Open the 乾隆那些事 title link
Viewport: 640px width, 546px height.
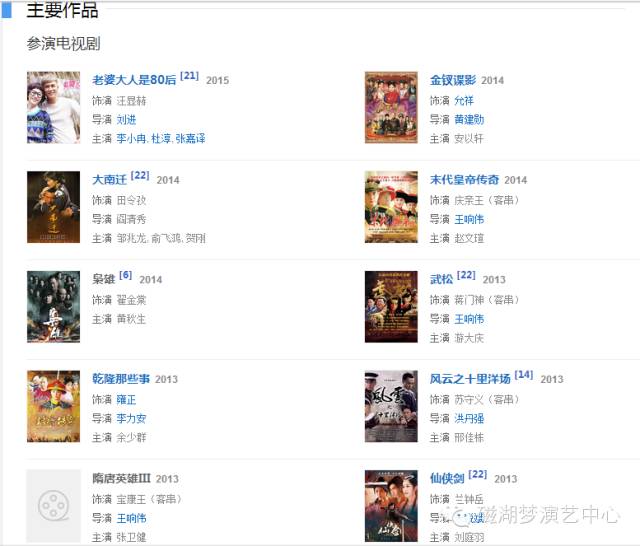pos(121,379)
